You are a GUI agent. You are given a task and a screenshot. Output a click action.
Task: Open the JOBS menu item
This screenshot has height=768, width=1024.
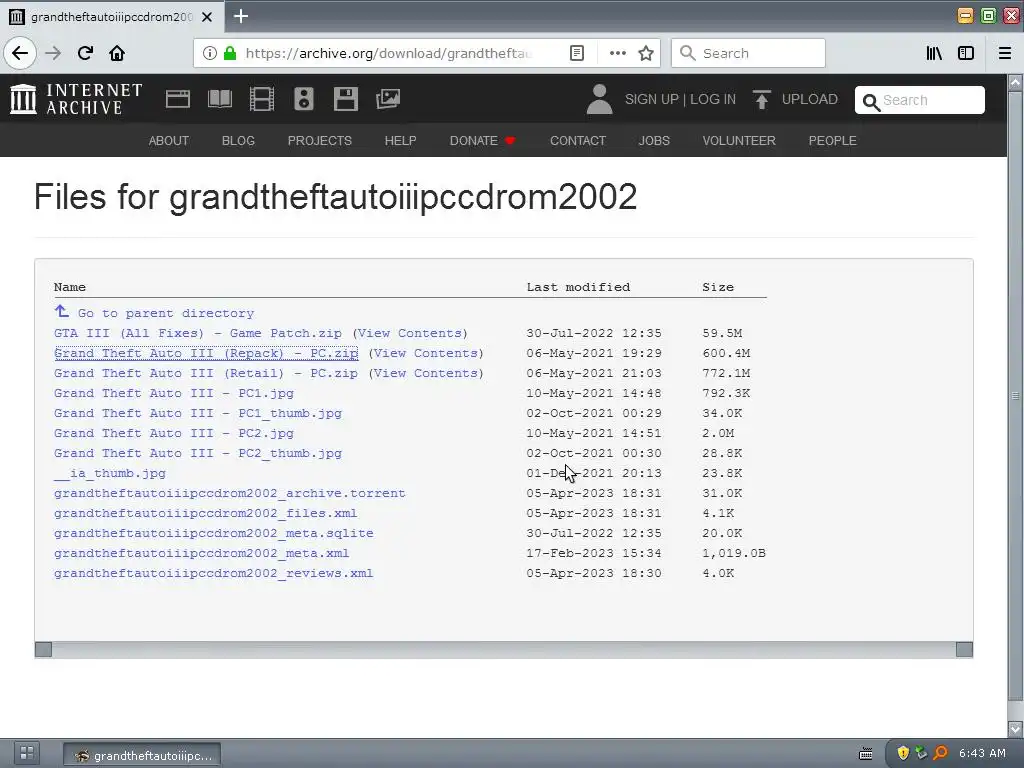654,140
